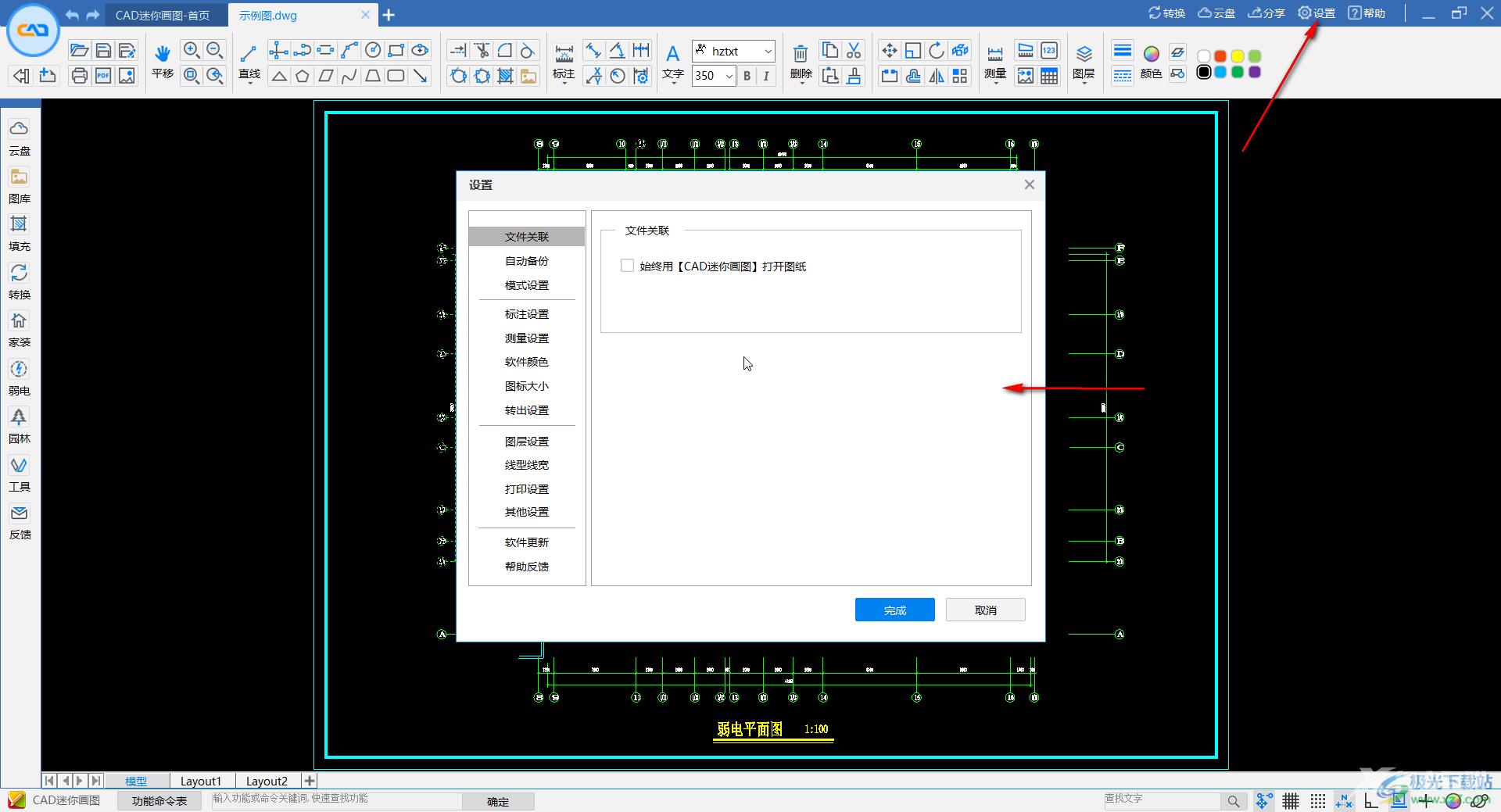Click the 完成 button
Screen dimensions: 1501x812
click(x=895, y=610)
